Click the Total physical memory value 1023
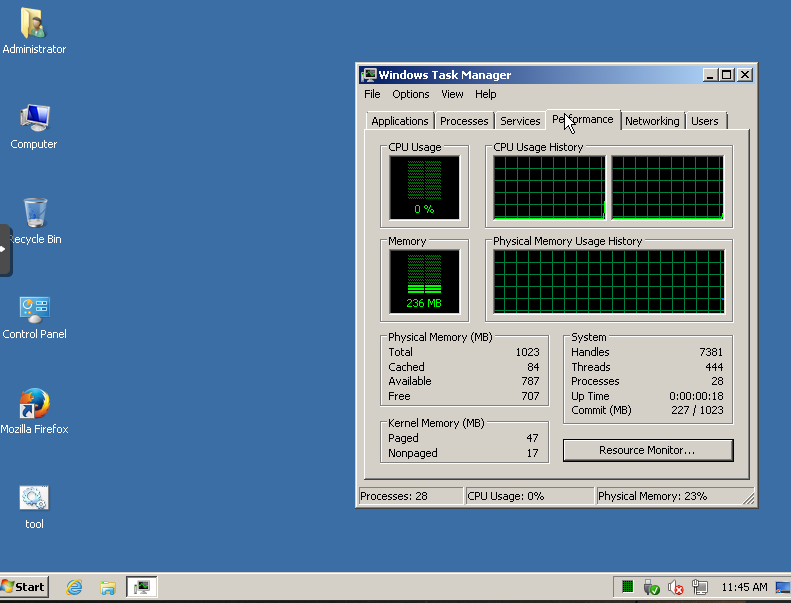791x603 pixels. coord(527,352)
